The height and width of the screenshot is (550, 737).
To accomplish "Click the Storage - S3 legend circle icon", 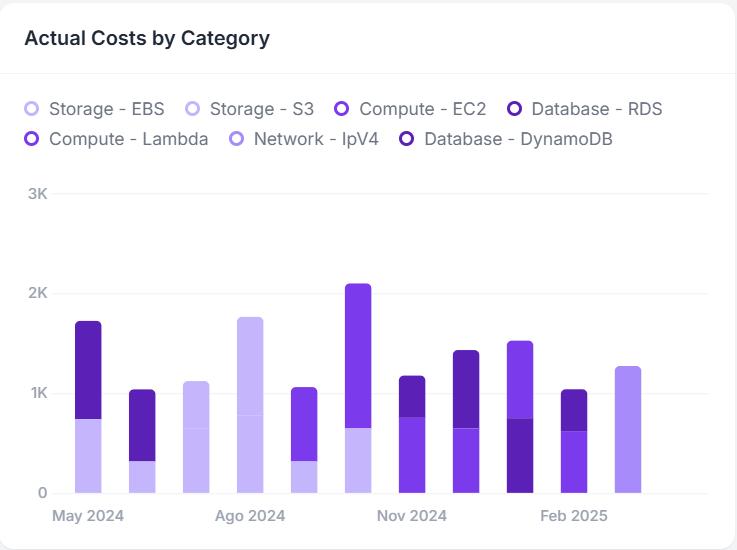I will (x=193, y=109).
